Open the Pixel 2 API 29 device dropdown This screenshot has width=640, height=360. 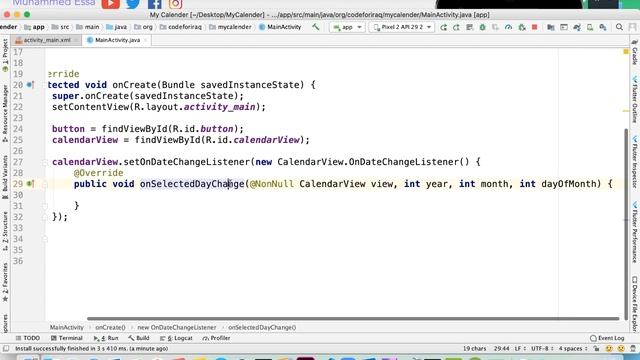pyautogui.click(x=402, y=27)
